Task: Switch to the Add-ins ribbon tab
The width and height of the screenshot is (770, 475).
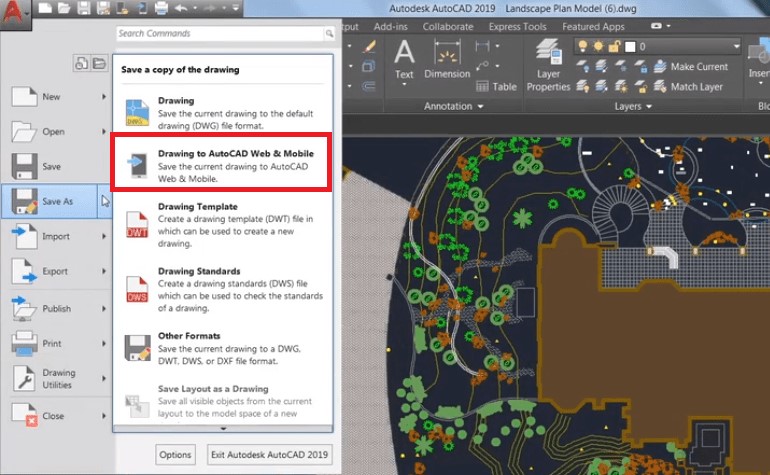Action: [390, 27]
